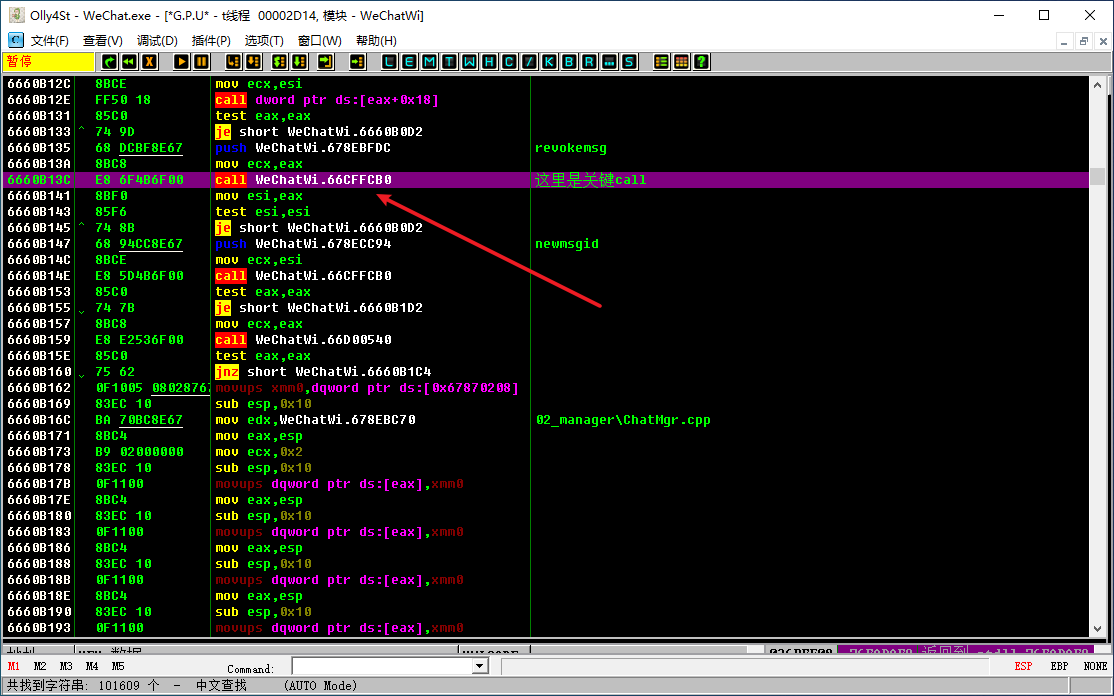This screenshot has width=1114, height=696.
Task: Click the M2 button in command bar
Action: tap(40, 666)
